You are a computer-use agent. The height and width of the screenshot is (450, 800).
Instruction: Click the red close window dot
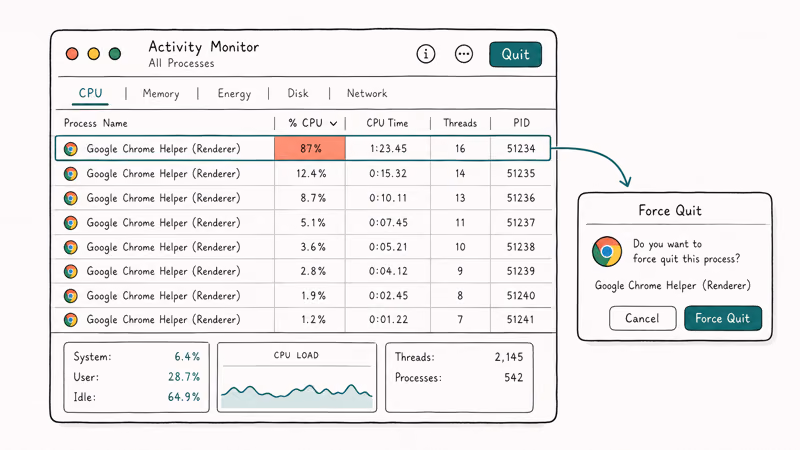(x=72, y=54)
